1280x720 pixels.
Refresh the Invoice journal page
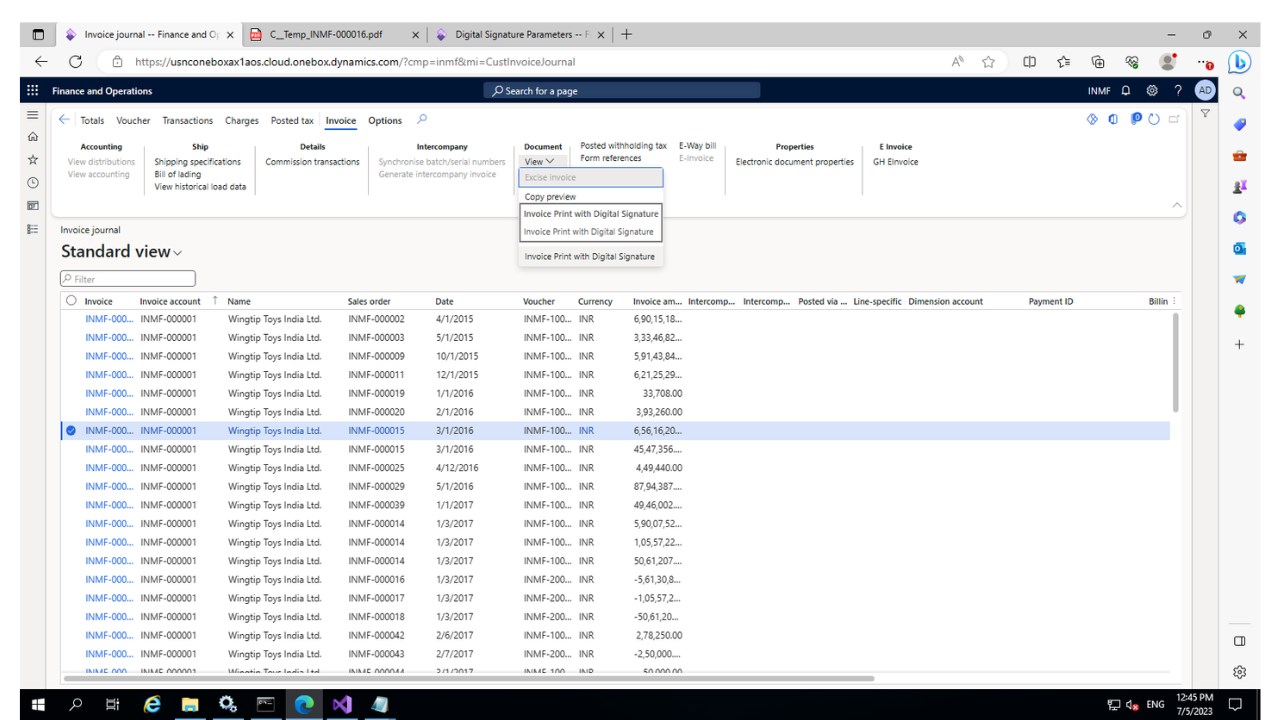pos(1154,120)
